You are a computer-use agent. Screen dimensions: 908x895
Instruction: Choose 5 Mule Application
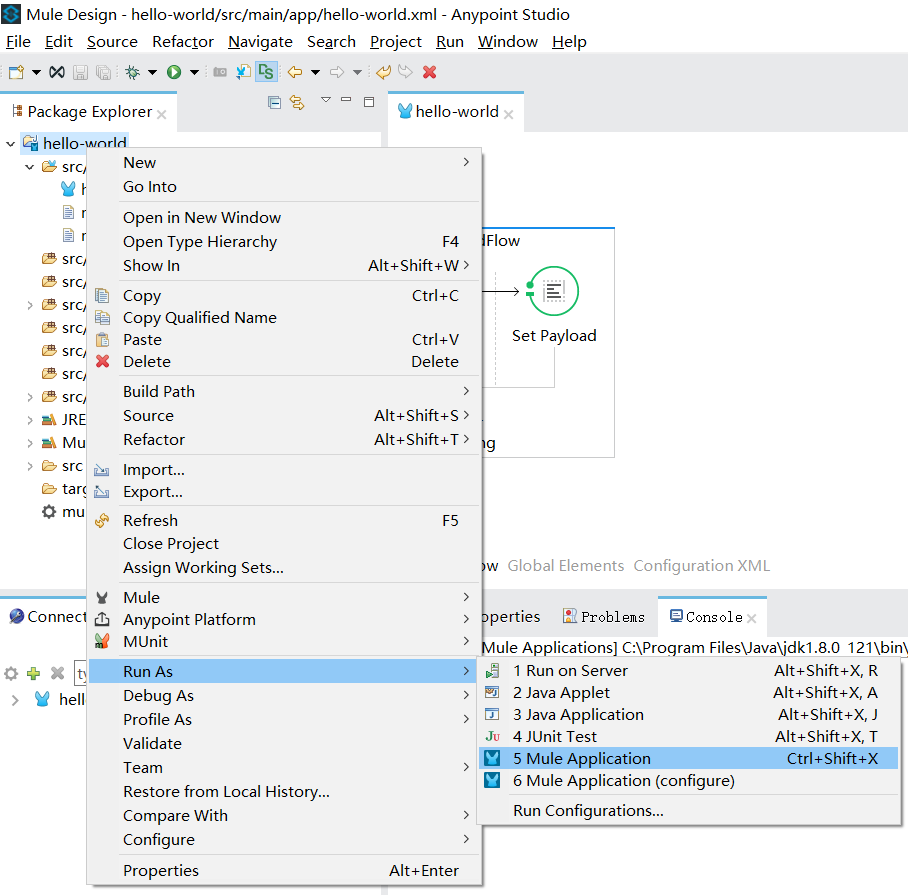pos(689,758)
